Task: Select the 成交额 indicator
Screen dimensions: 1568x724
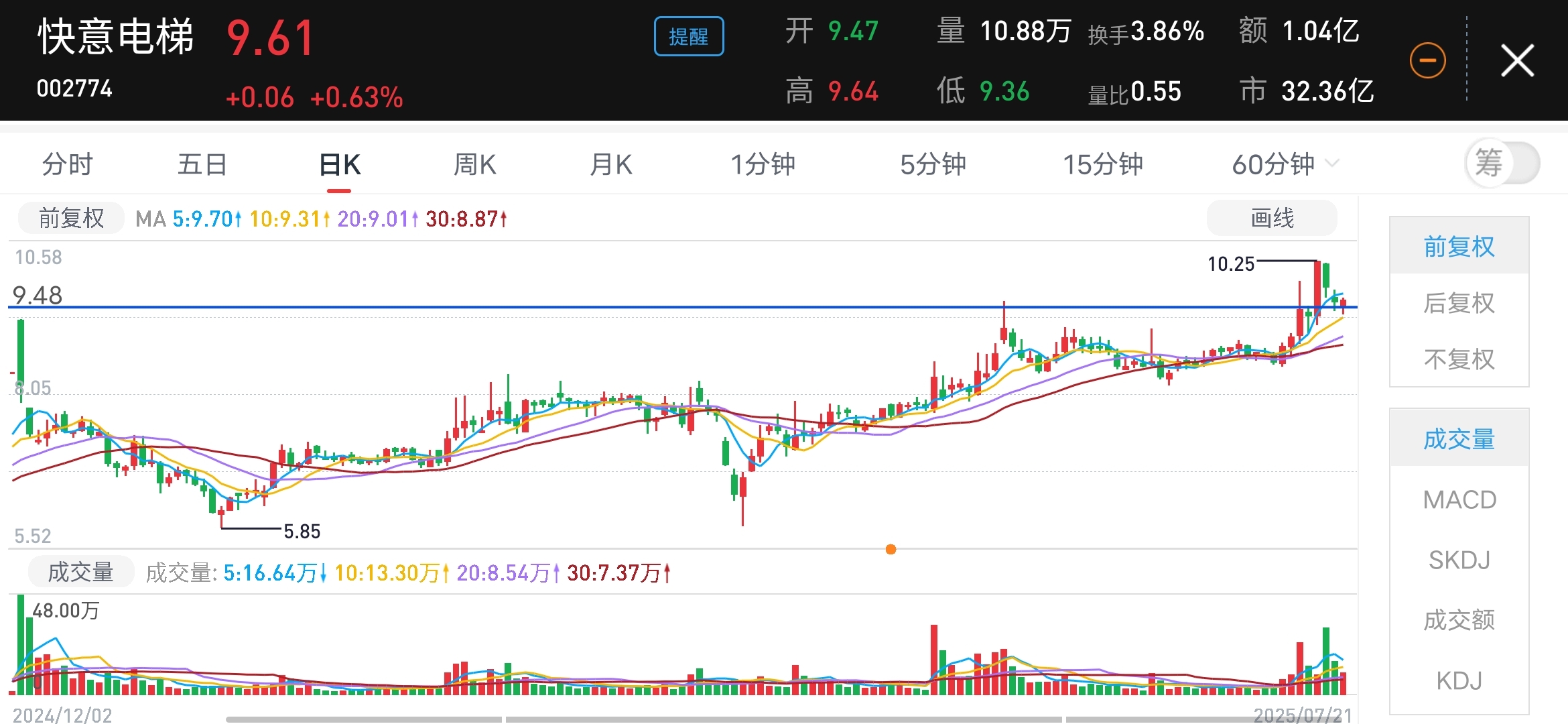Action: coord(1459,620)
